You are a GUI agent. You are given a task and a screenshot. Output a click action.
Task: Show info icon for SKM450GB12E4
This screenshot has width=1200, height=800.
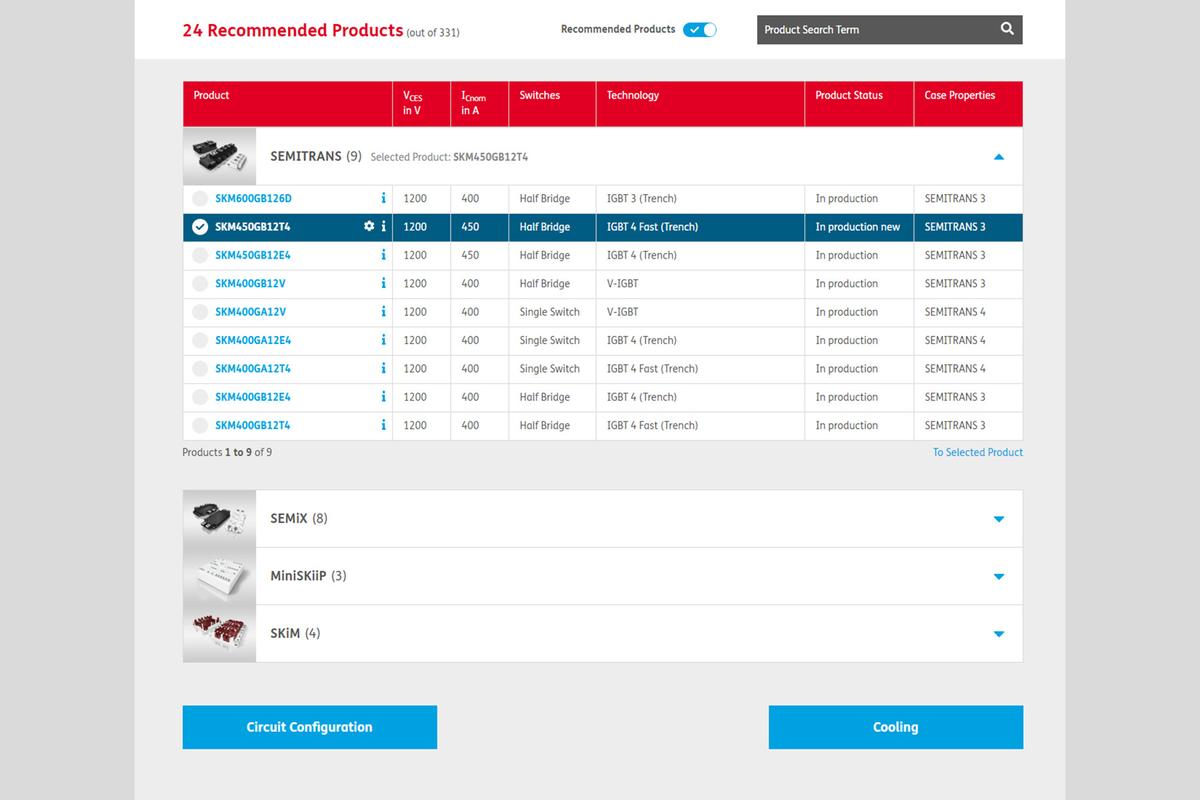[x=384, y=255]
